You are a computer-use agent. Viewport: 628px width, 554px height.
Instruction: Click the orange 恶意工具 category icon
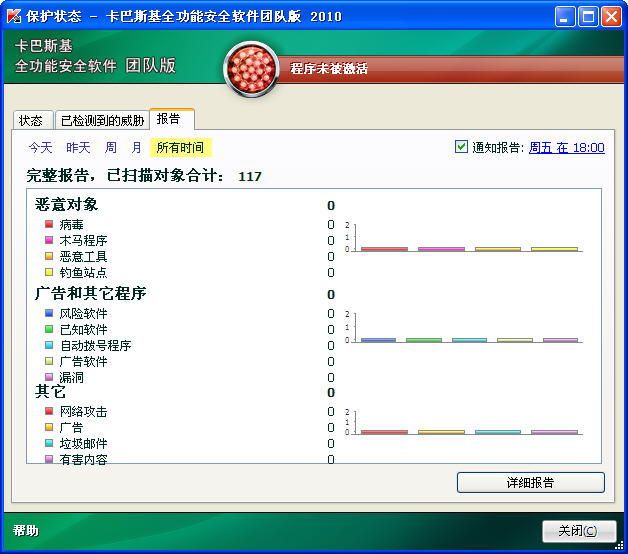(x=49, y=256)
